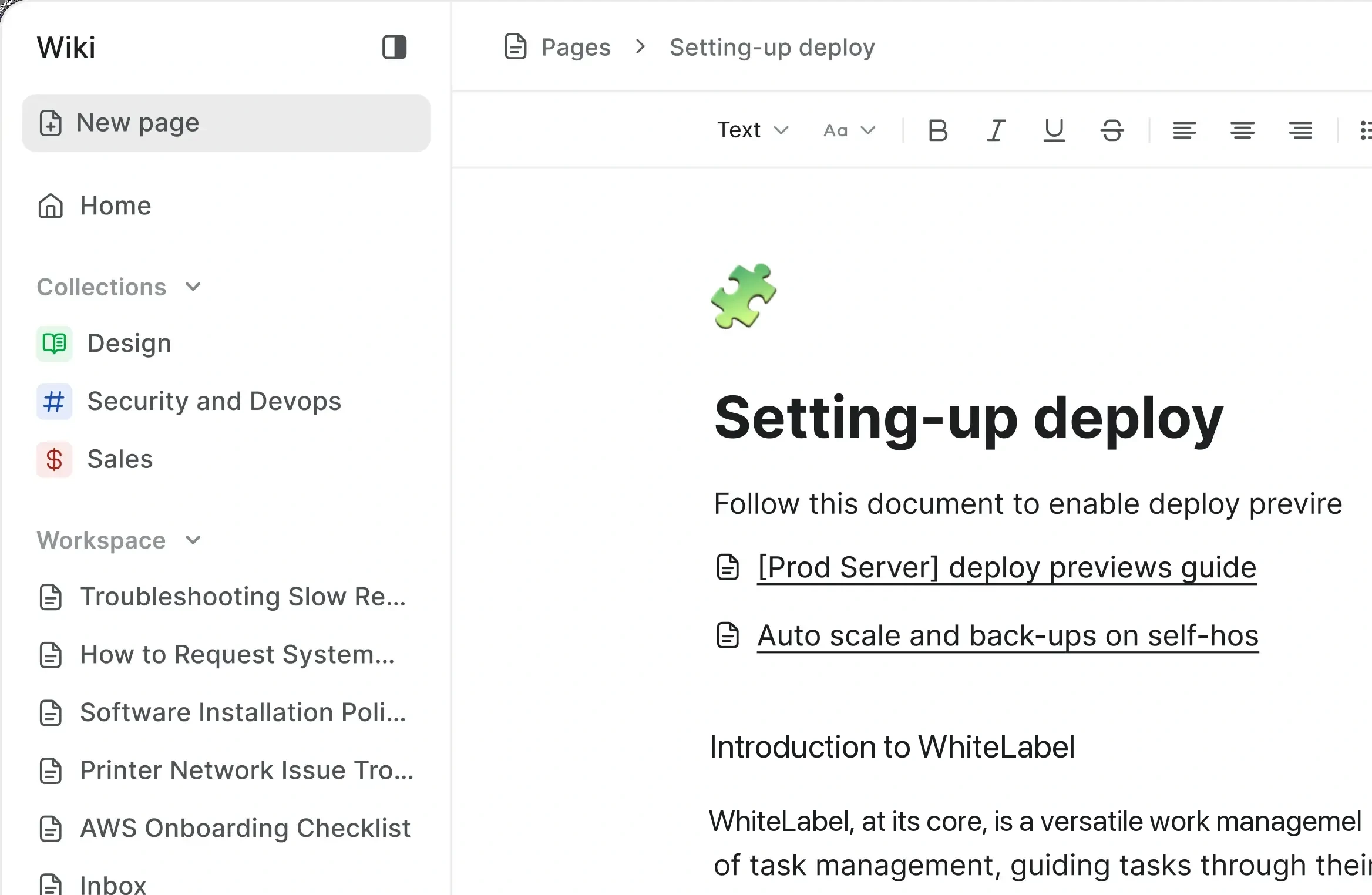Select the Sales collection label
This screenshot has height=895, width=1372.
120,459
